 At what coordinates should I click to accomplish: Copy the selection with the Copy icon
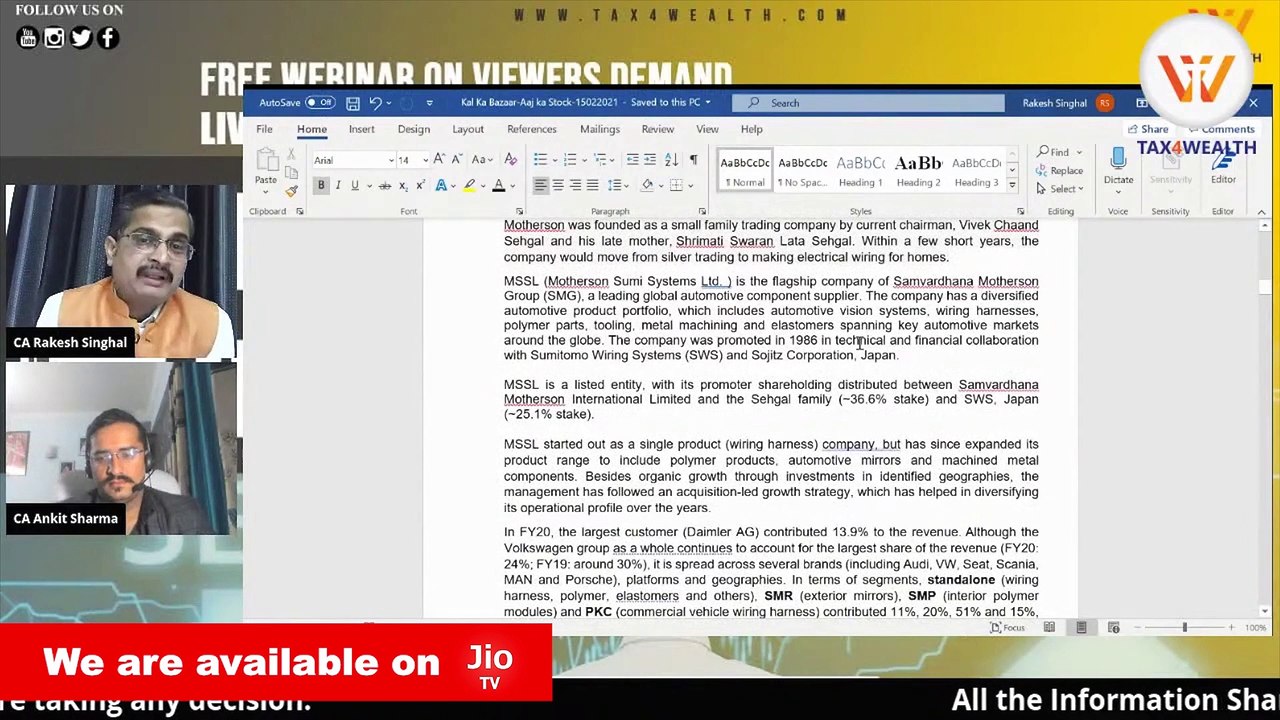pyautogui.click(x=291, y=172)
